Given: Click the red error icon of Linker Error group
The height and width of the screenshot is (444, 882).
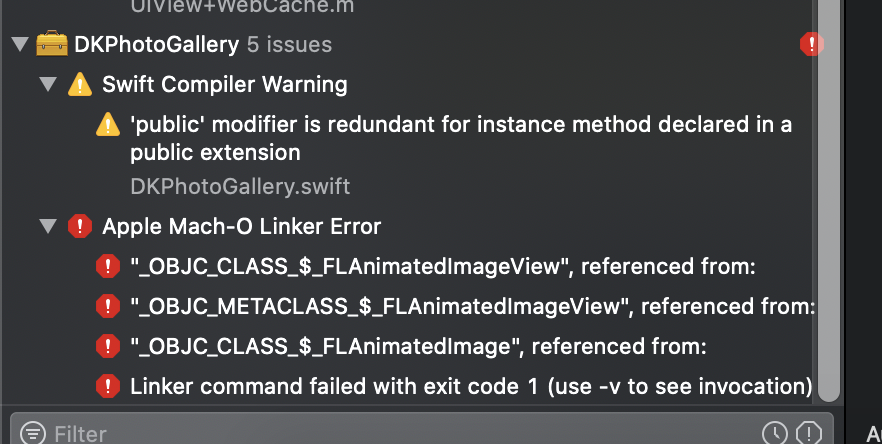Looking at the screenshot, I should (80, 226).
